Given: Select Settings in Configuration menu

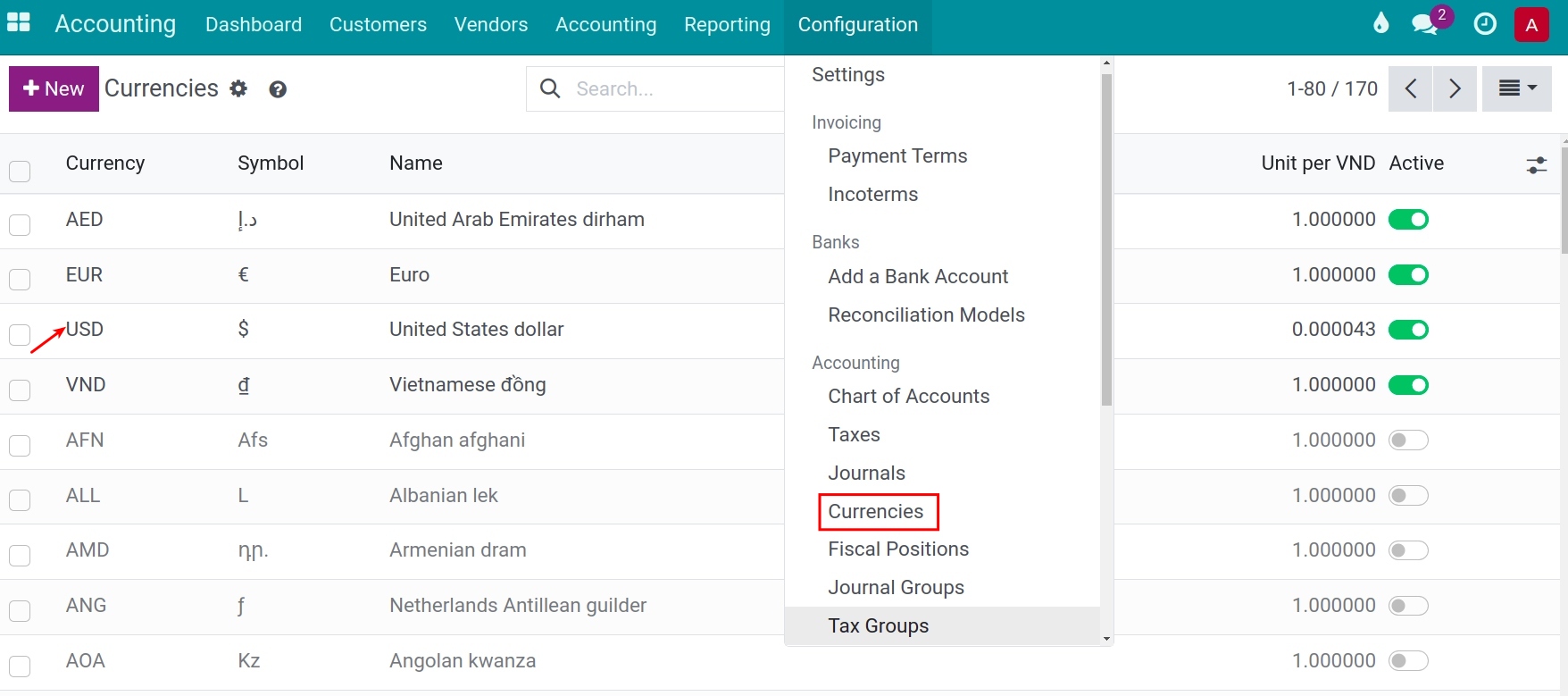Looking at the screenshot, I should click(848, 75).
